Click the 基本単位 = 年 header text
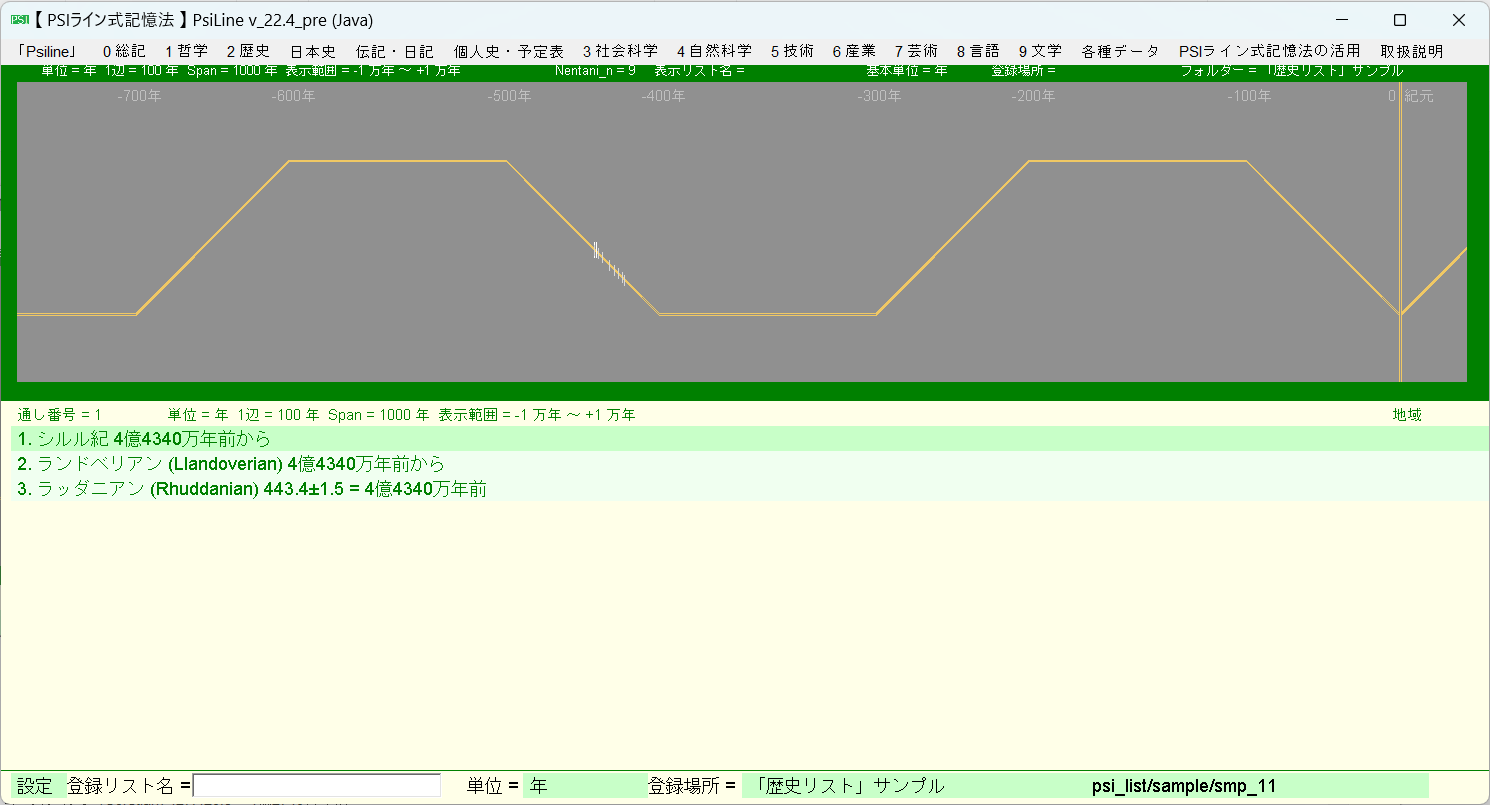Viewport: 1490px width, 805px height. click(906, 71)
